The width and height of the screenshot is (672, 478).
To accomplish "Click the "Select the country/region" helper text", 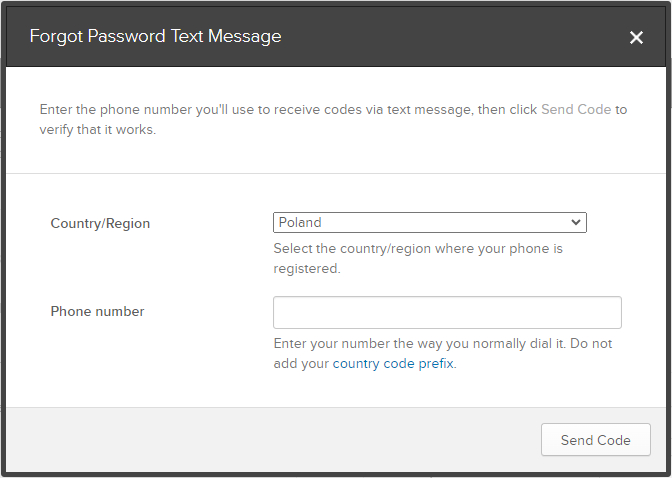I will point(417,248).
